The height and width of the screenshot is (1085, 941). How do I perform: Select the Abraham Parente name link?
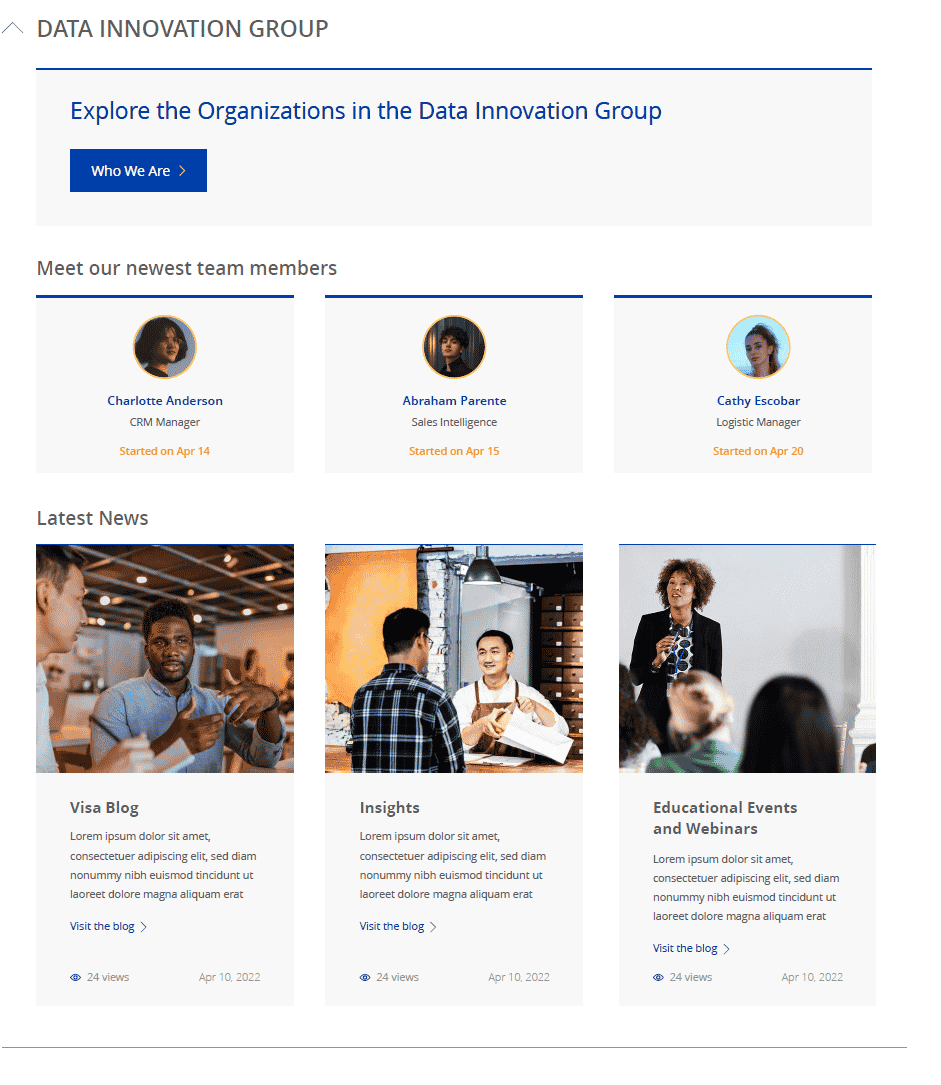pos(454,401)
